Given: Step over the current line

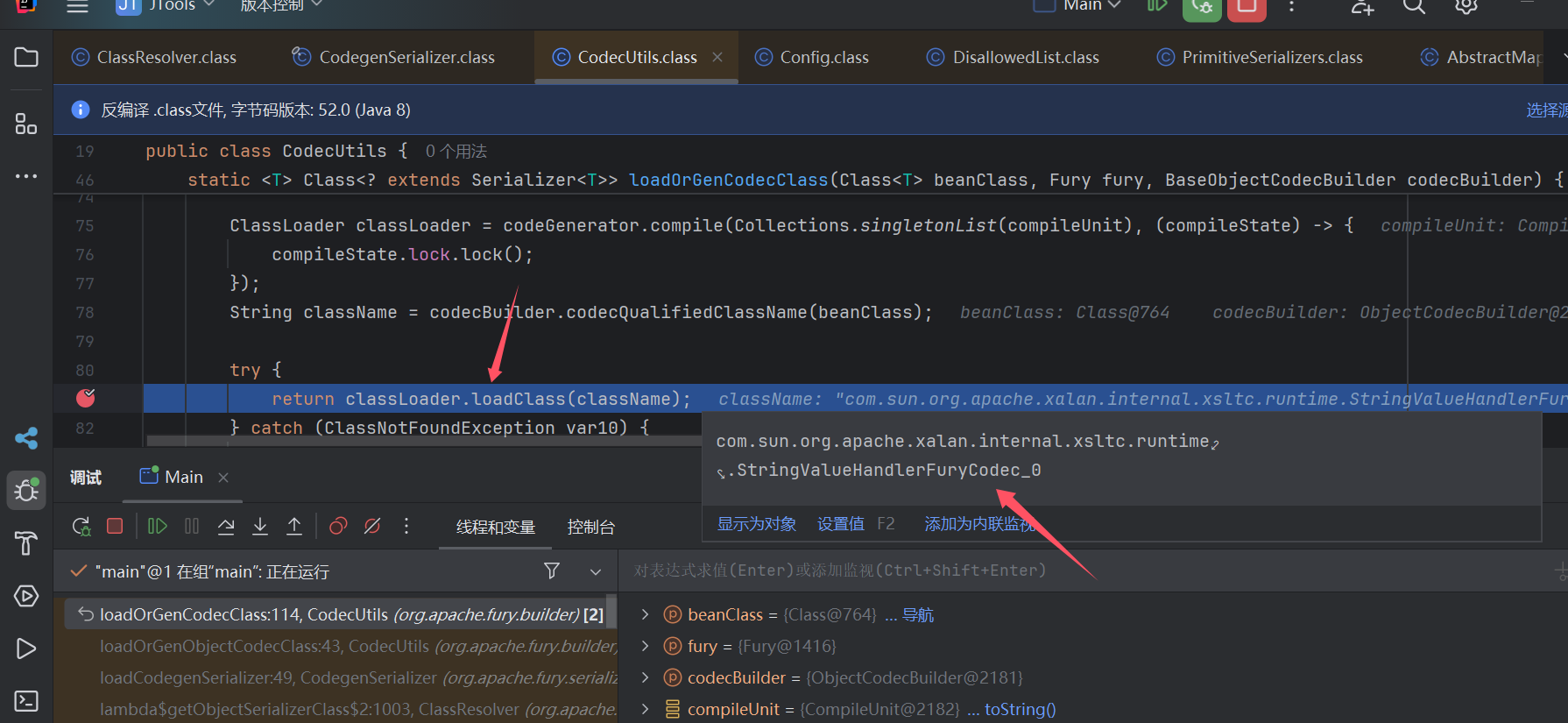Looking at the screenshot, I should 226,526.
